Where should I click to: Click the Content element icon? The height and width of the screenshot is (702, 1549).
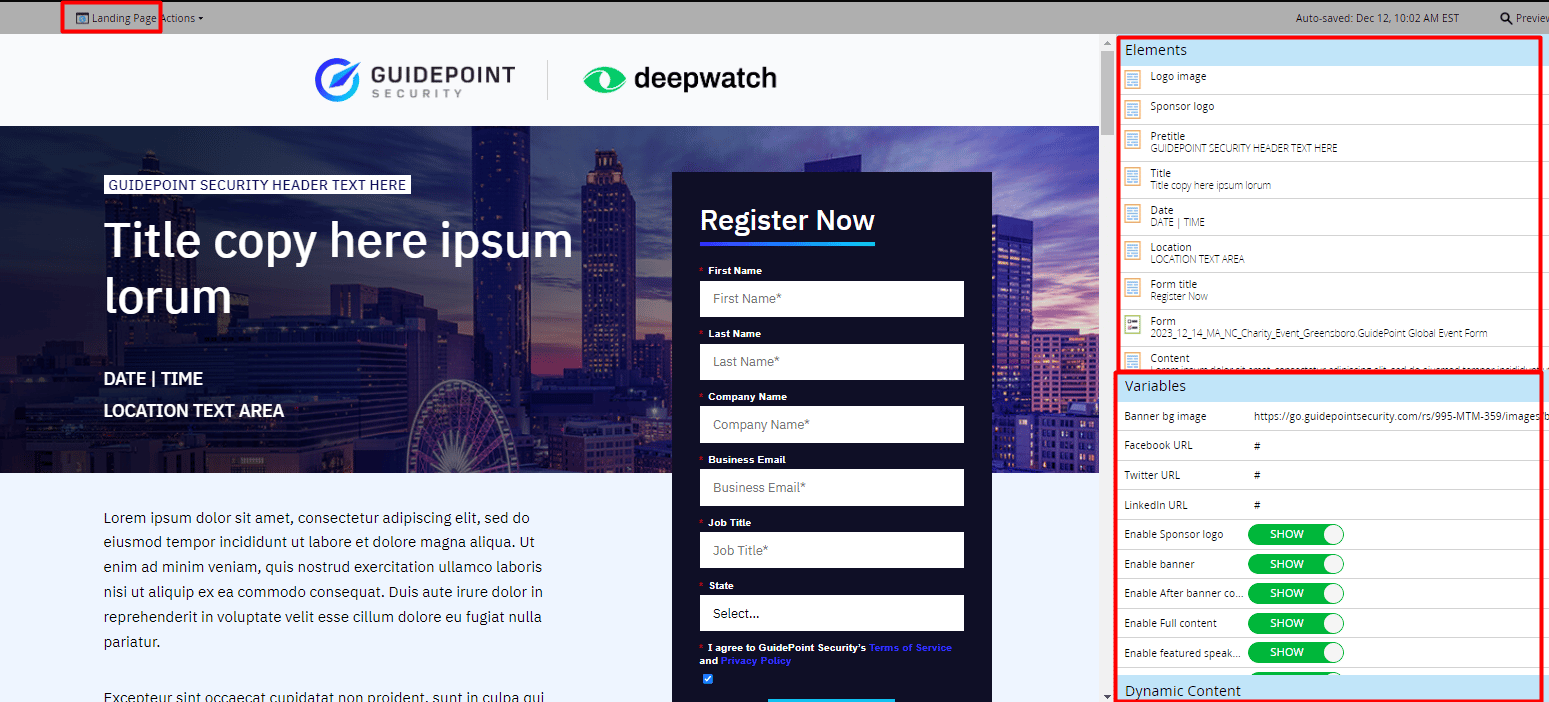[x=1132, y=361]
